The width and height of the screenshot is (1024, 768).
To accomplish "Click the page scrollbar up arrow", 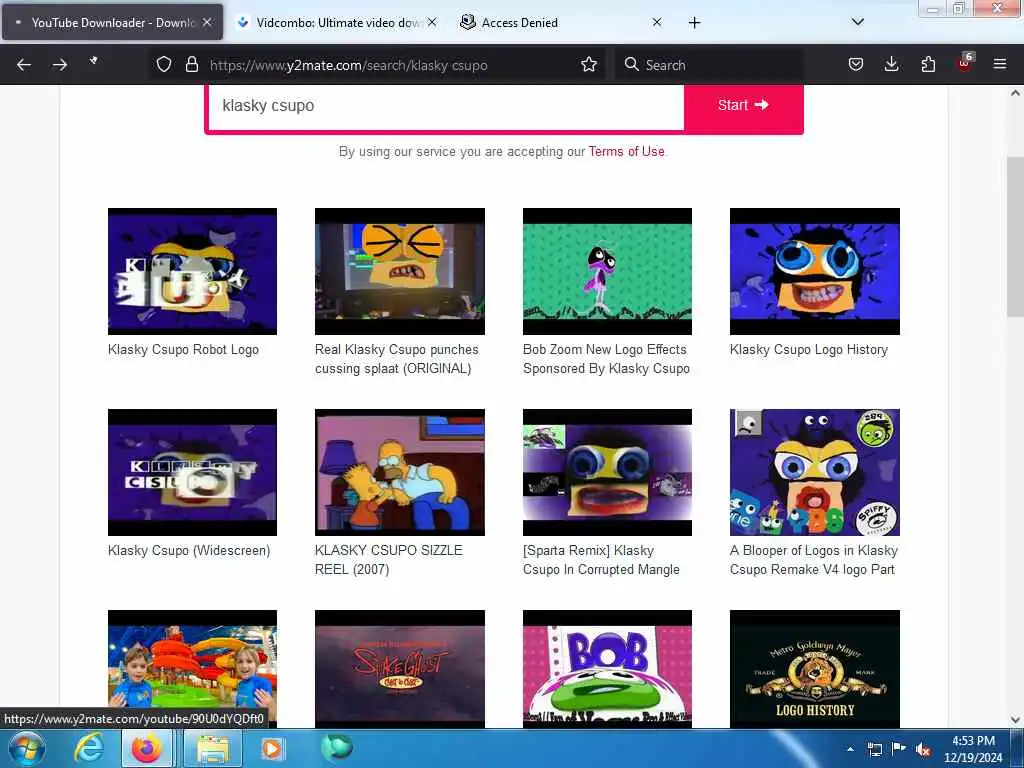I will [1015, 93].
